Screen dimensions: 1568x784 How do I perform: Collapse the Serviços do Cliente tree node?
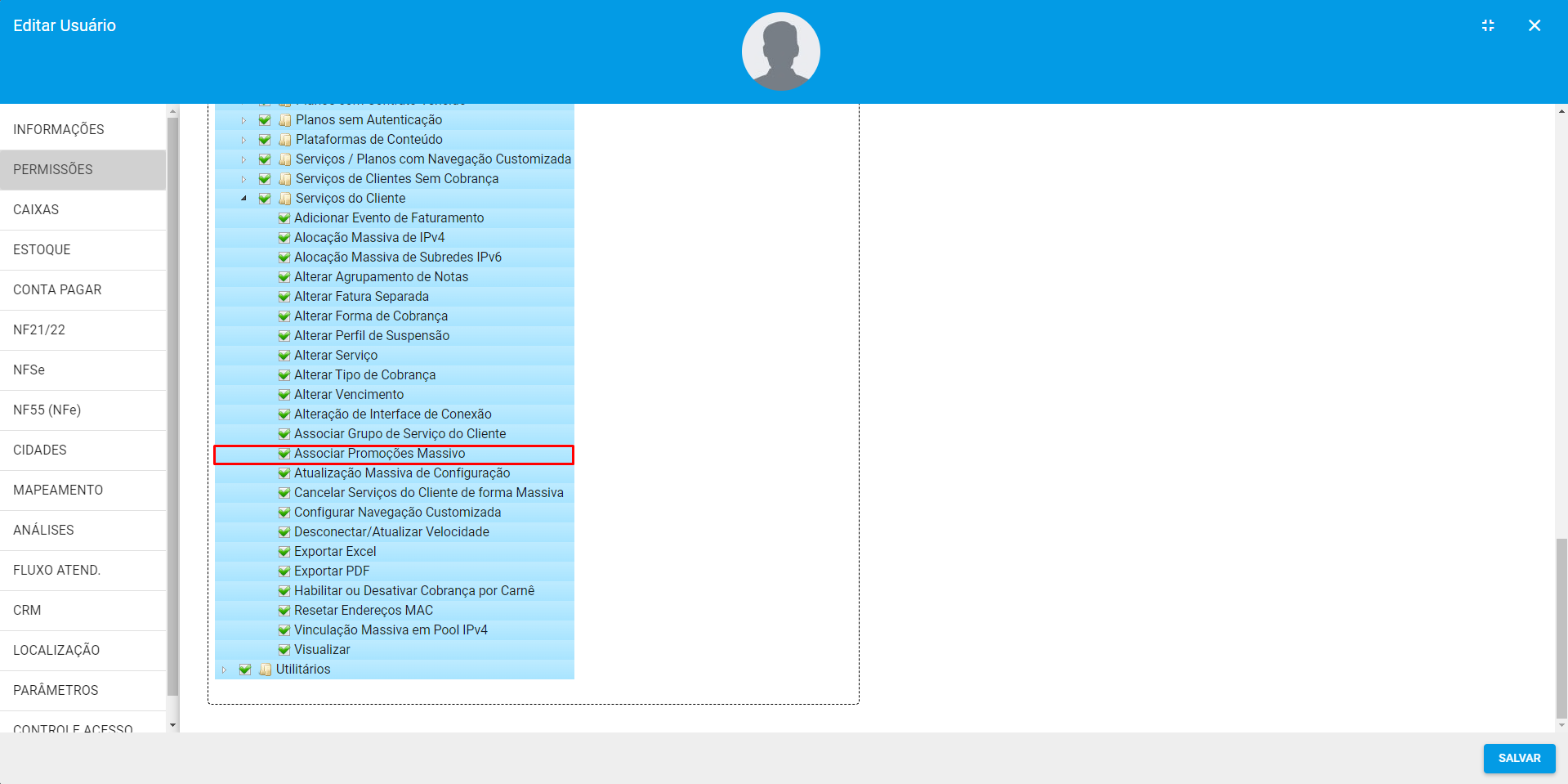coord(243,199)
